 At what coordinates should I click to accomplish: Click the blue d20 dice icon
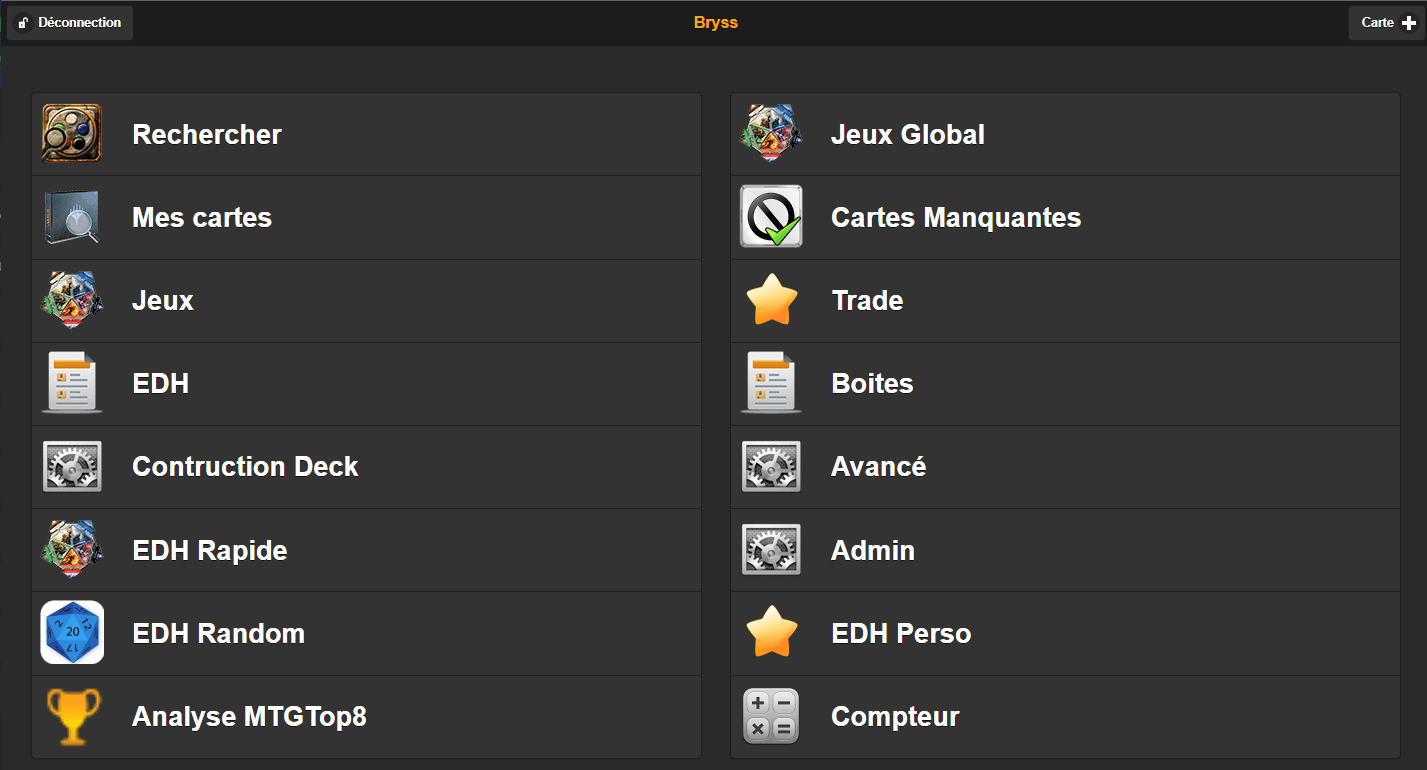(72, 633)
